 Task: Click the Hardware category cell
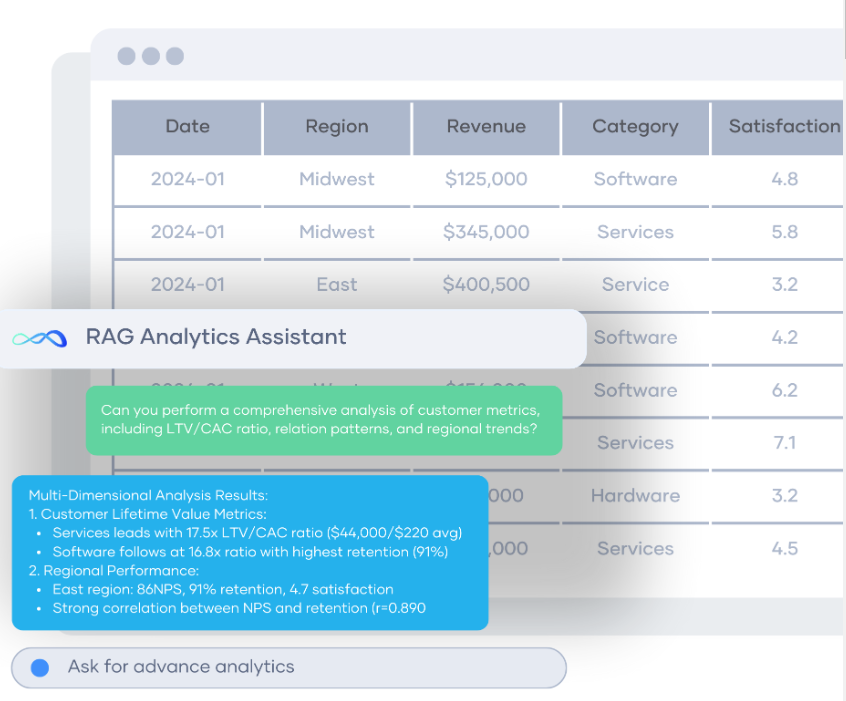point(635,496)
